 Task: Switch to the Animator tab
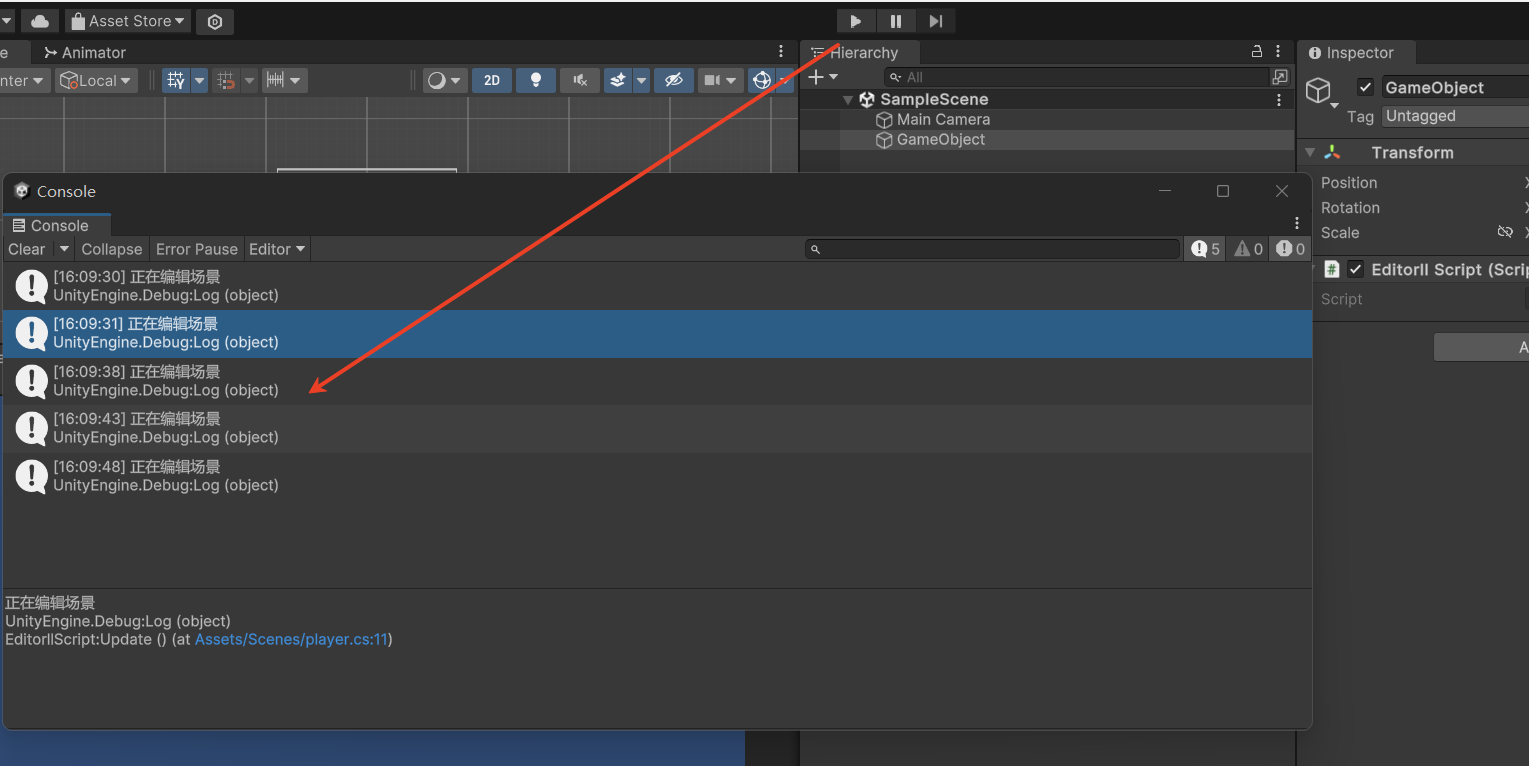(85, 53)
